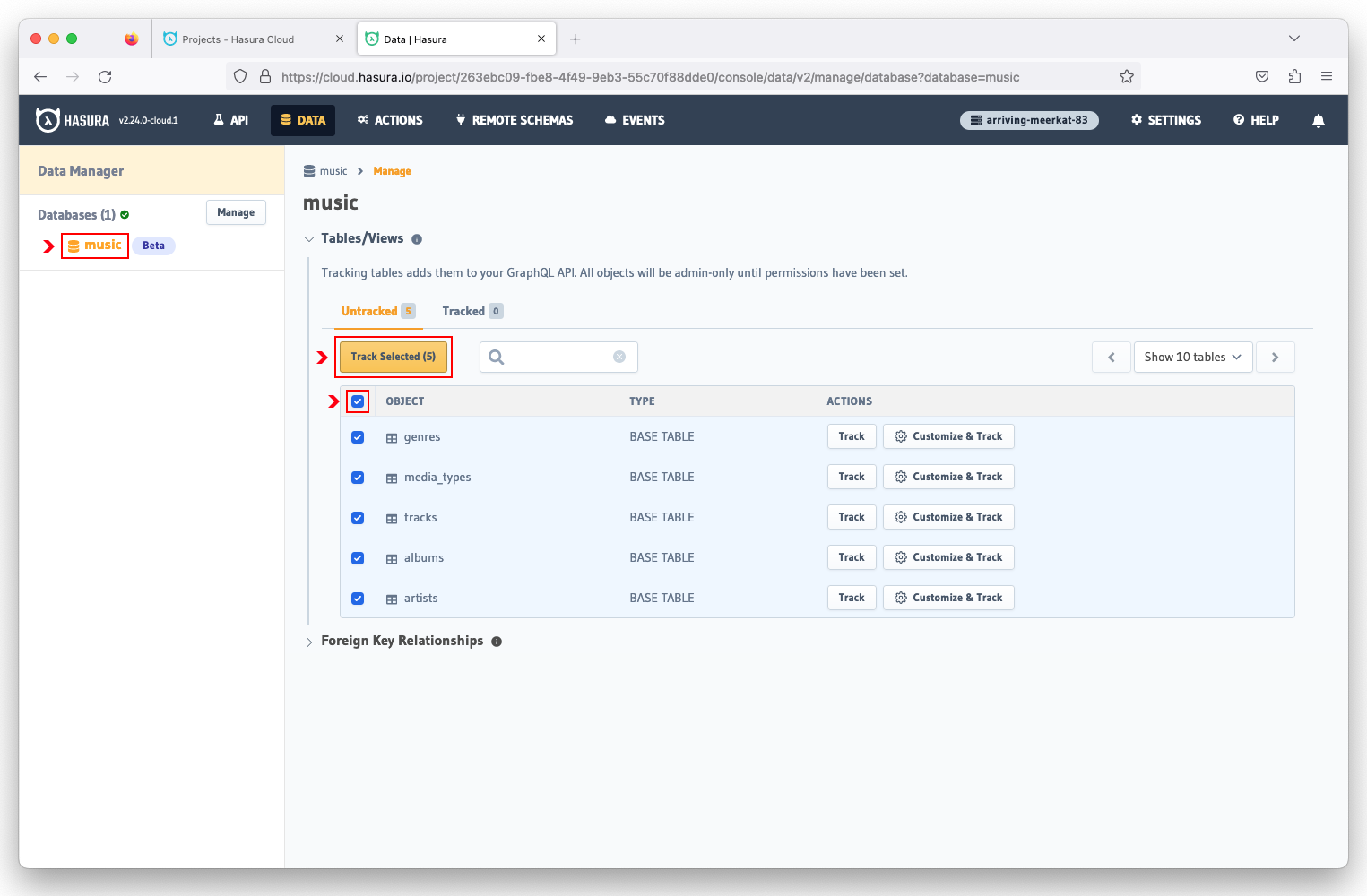This screenshot has height=896, width=1367.
Task: Click the notifications bell icon
Action: 1318,121
